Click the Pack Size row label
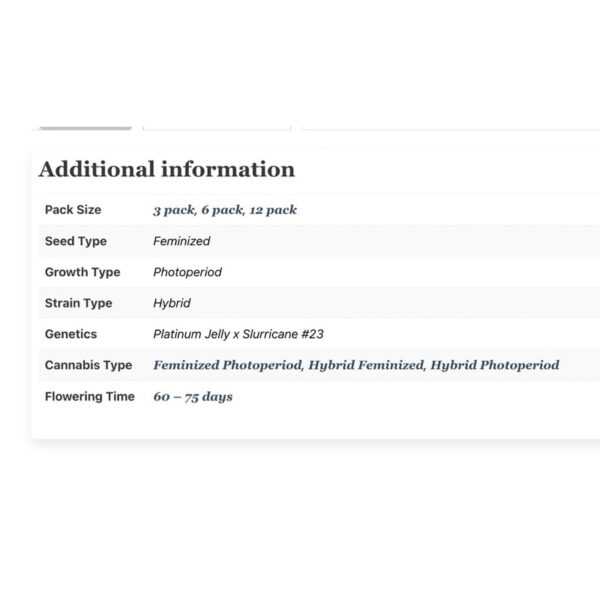 pyautogui.click(x=73, y=210)
